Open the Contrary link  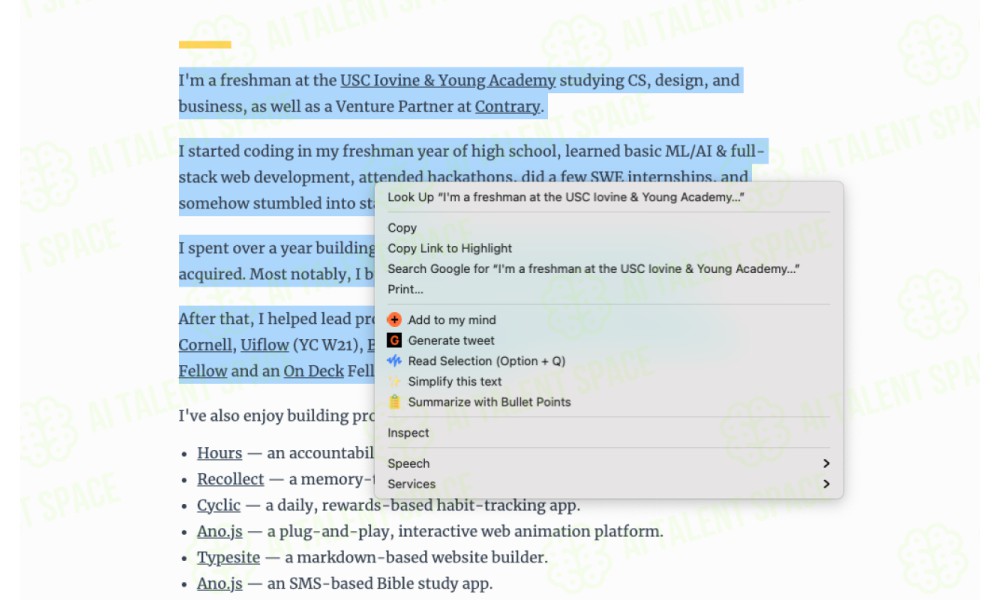click(508, 106)
